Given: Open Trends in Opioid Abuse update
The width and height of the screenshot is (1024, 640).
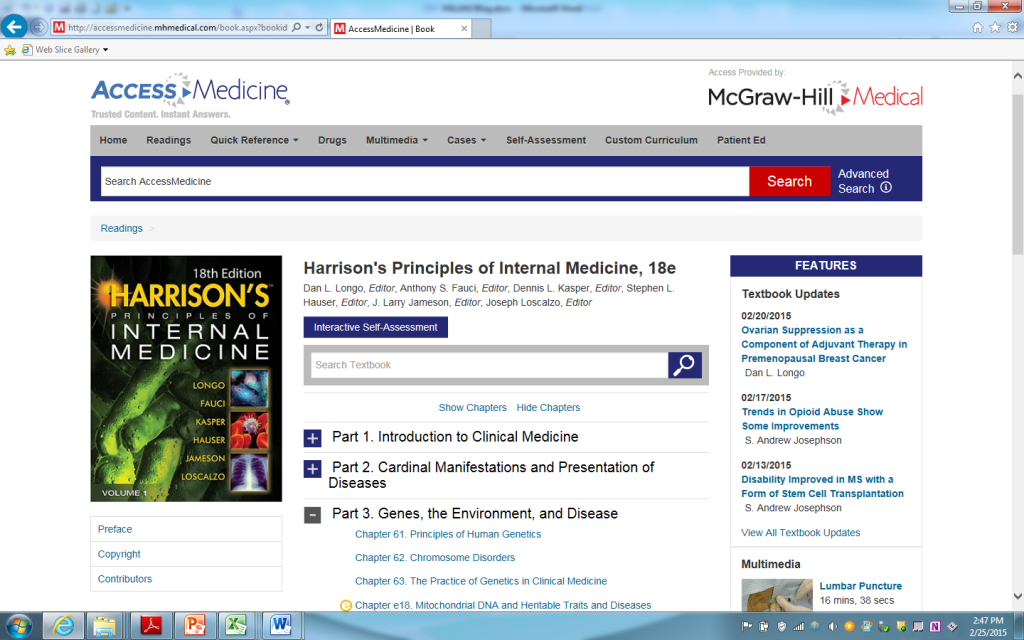Looking at the screenshot, I should coord(812,419).
